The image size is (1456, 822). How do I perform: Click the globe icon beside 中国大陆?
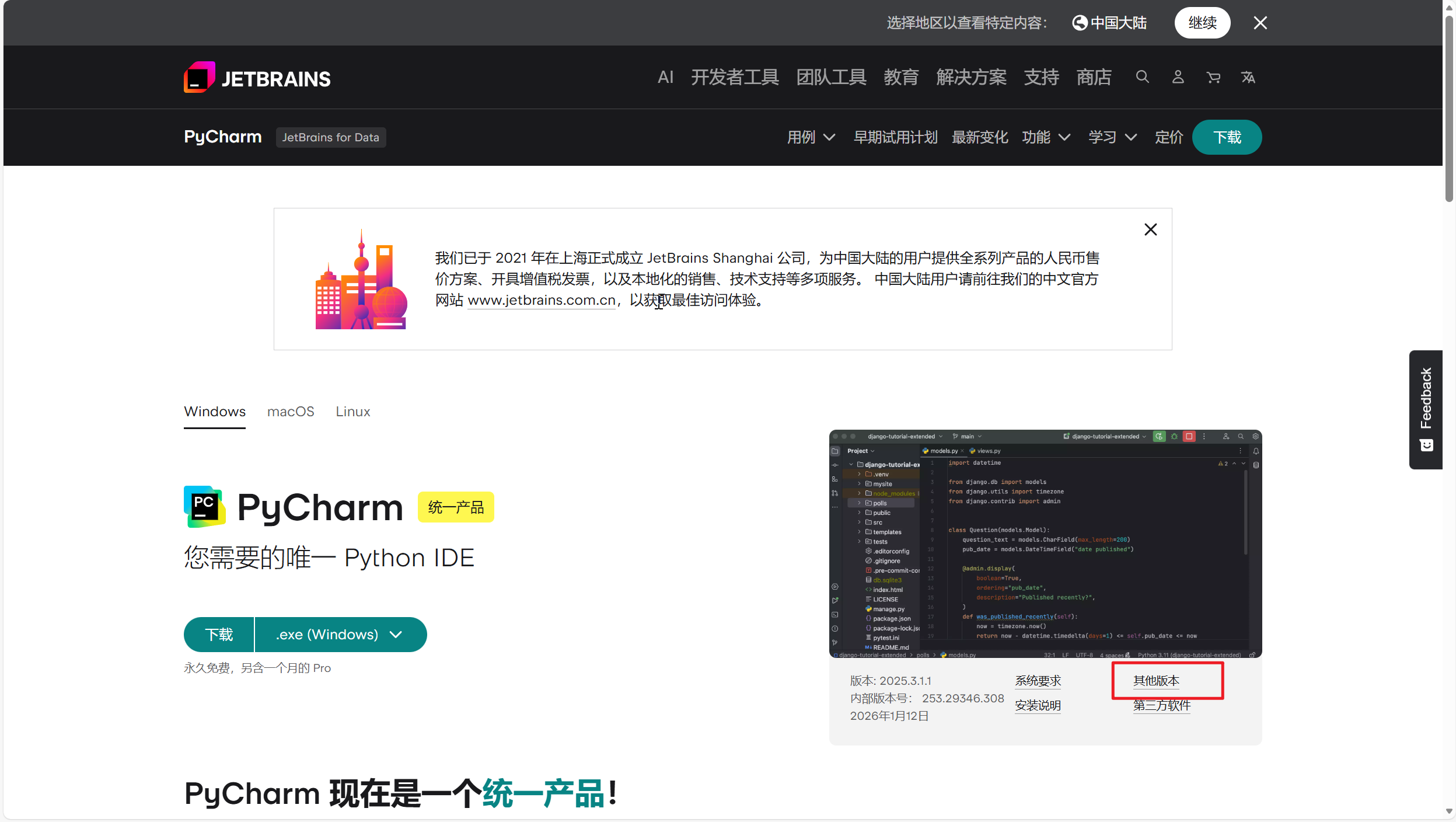click(x=1080, y=23)
